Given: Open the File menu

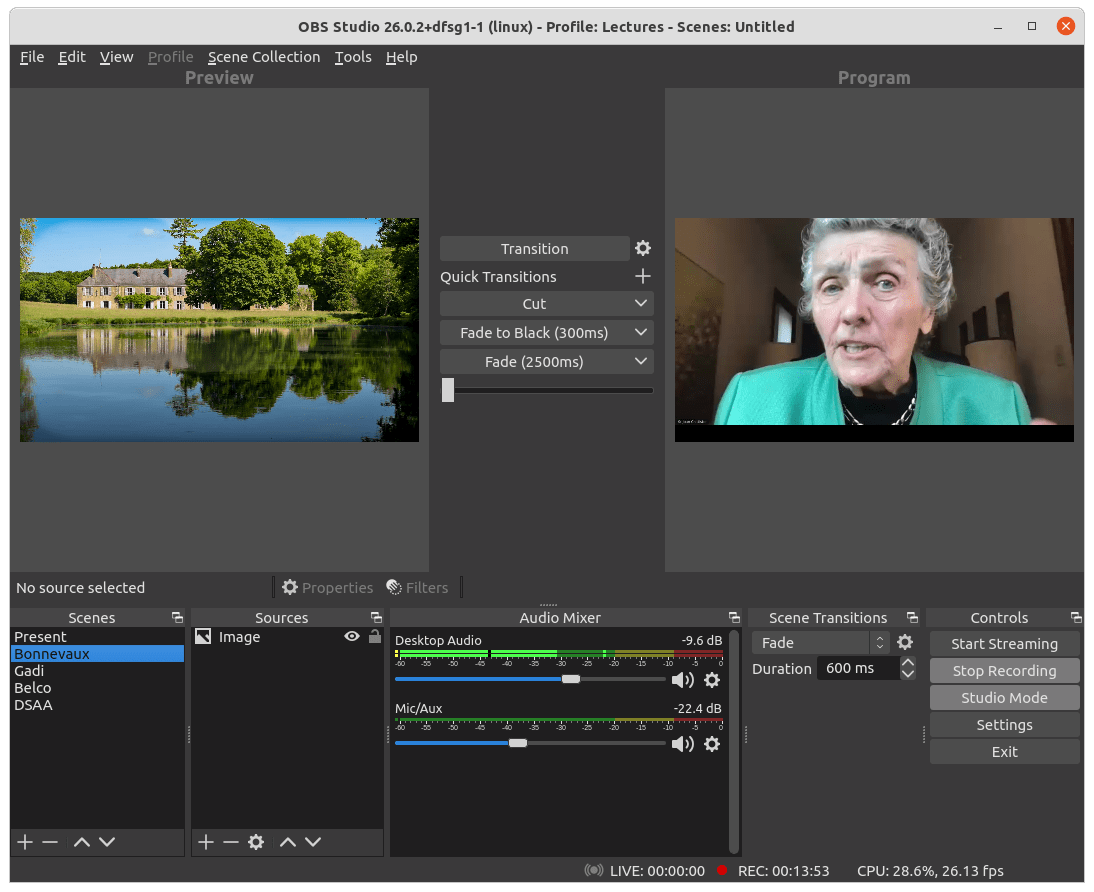Looking at the screenshot, I should pos(32,57).
